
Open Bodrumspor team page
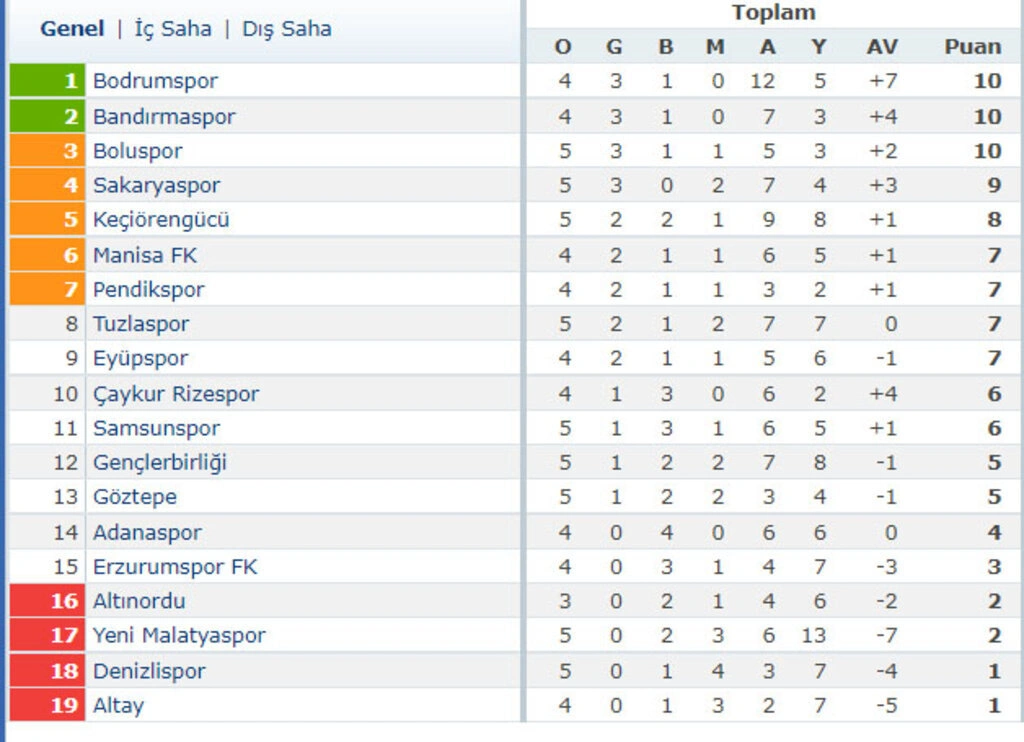point(155,81)
